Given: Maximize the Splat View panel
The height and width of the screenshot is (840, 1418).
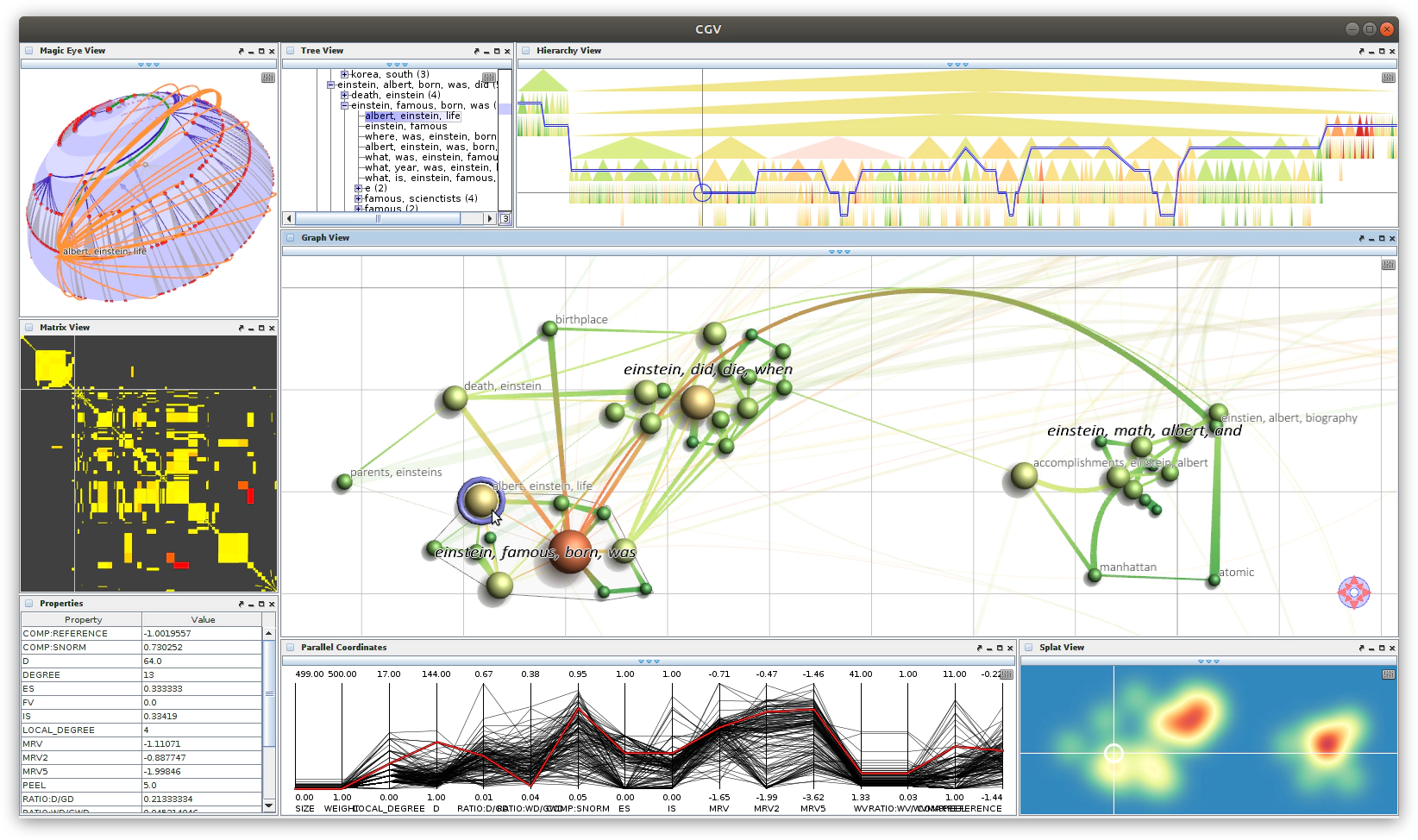Looking at the screenshot, I should coord(1382,648).
